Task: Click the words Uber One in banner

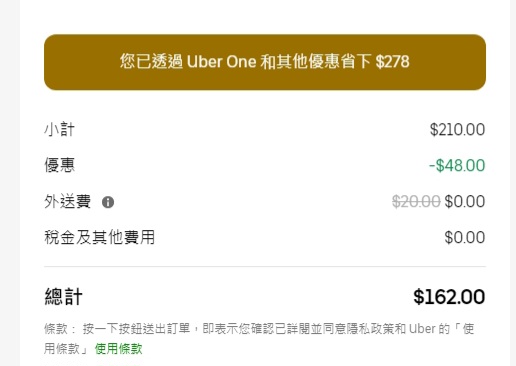Action: [222, 62]
